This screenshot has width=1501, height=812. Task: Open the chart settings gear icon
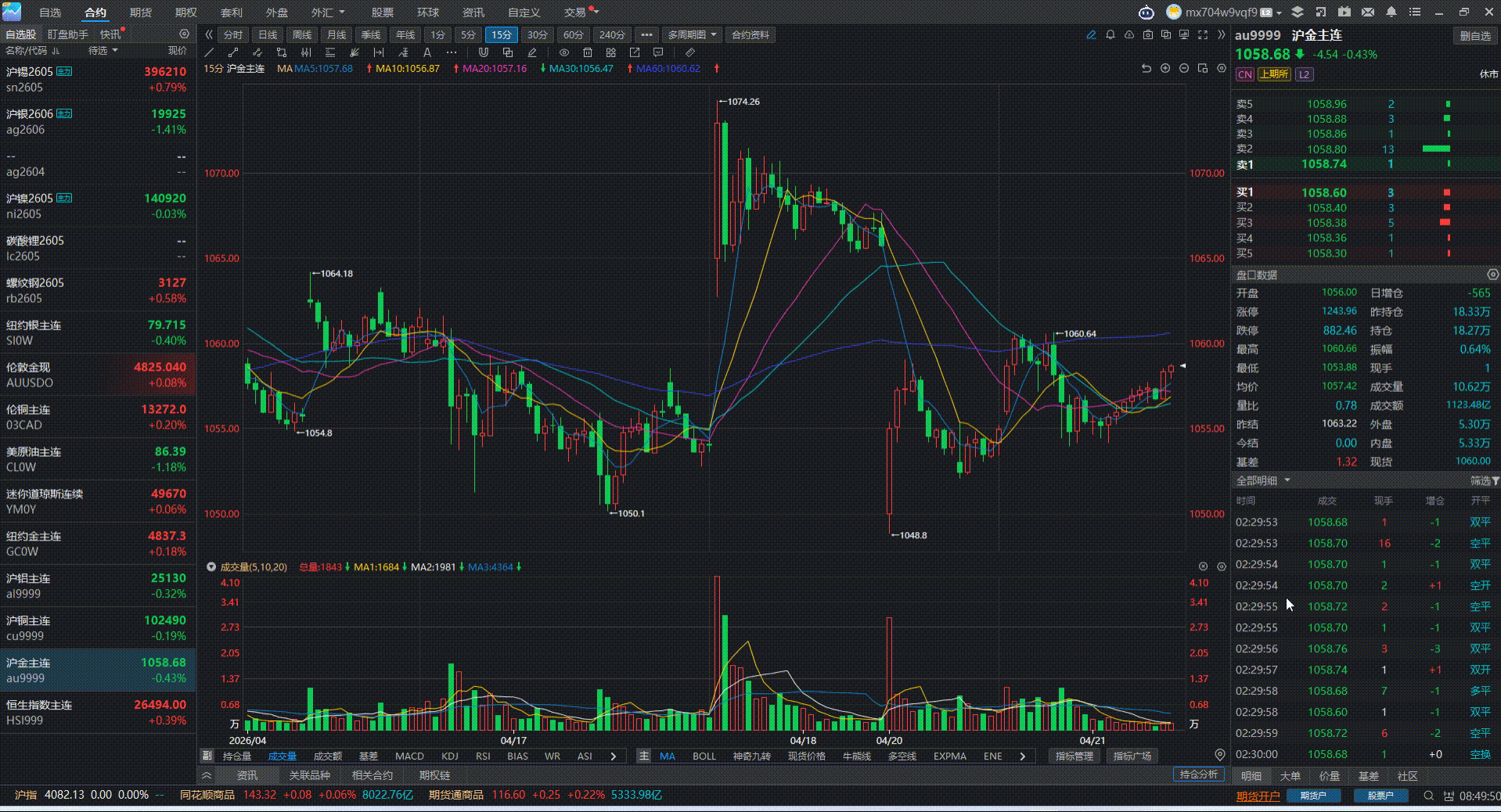pos(1221,69)
